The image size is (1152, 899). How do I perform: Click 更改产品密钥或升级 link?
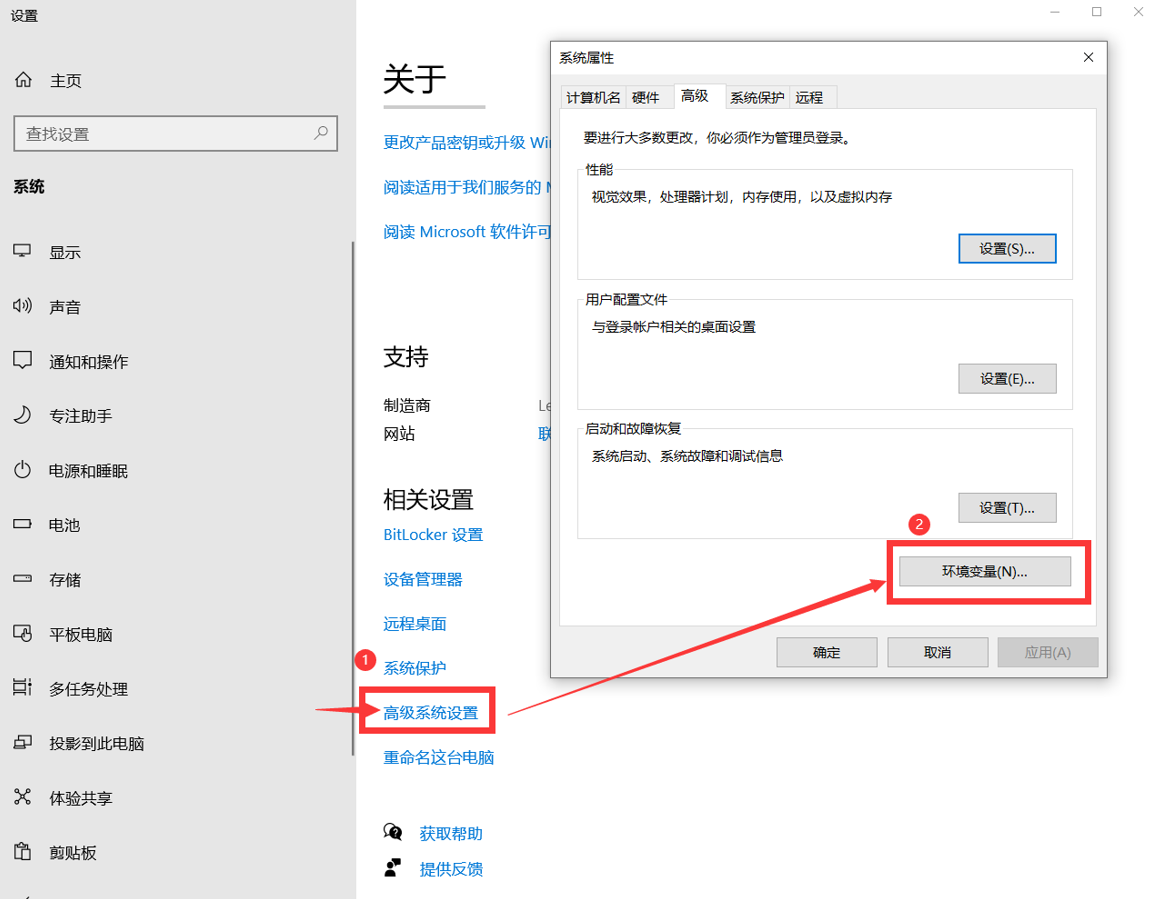[x=467, y=142]
